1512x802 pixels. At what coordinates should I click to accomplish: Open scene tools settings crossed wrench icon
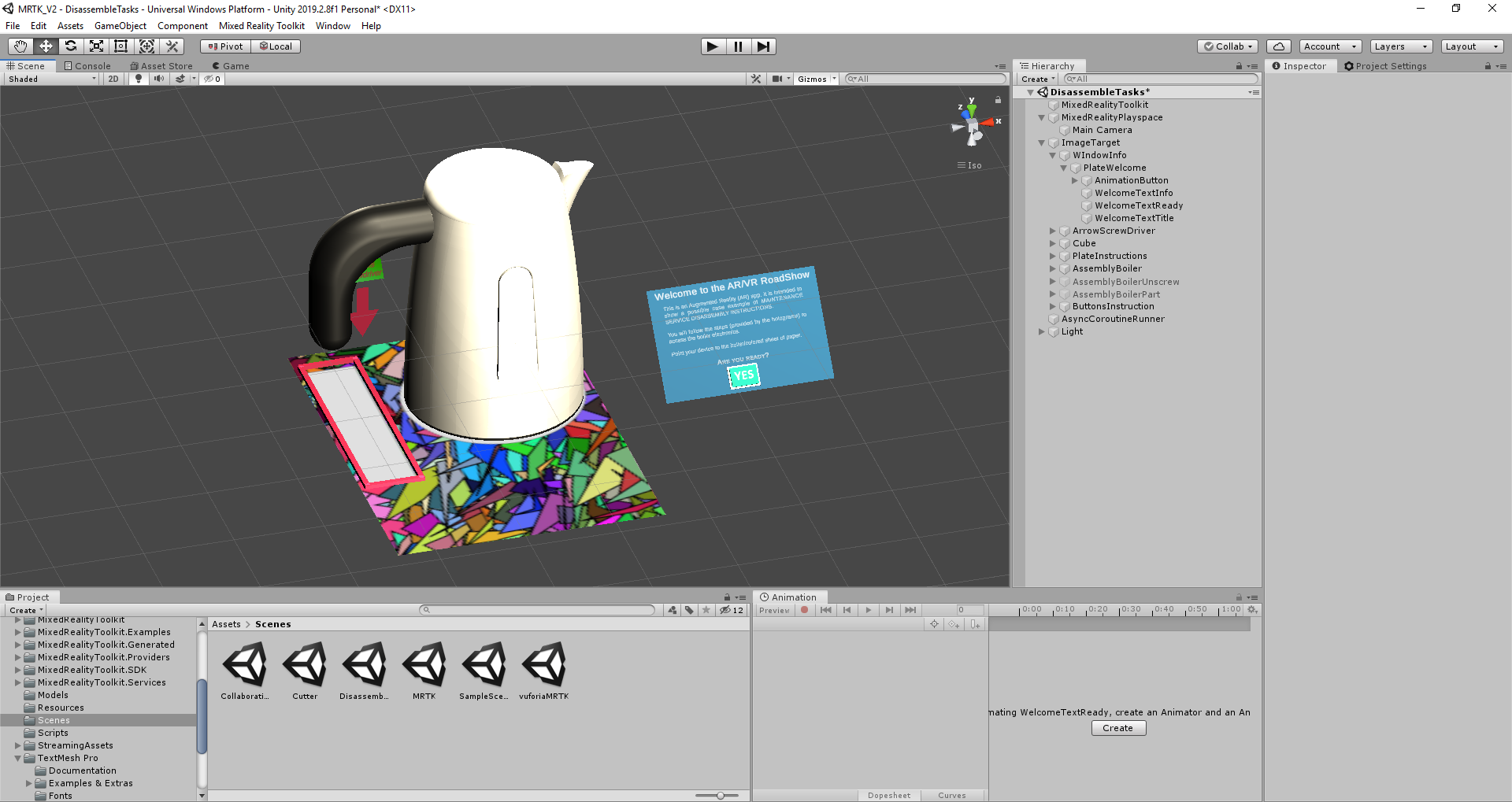click(x=756, y=79)
